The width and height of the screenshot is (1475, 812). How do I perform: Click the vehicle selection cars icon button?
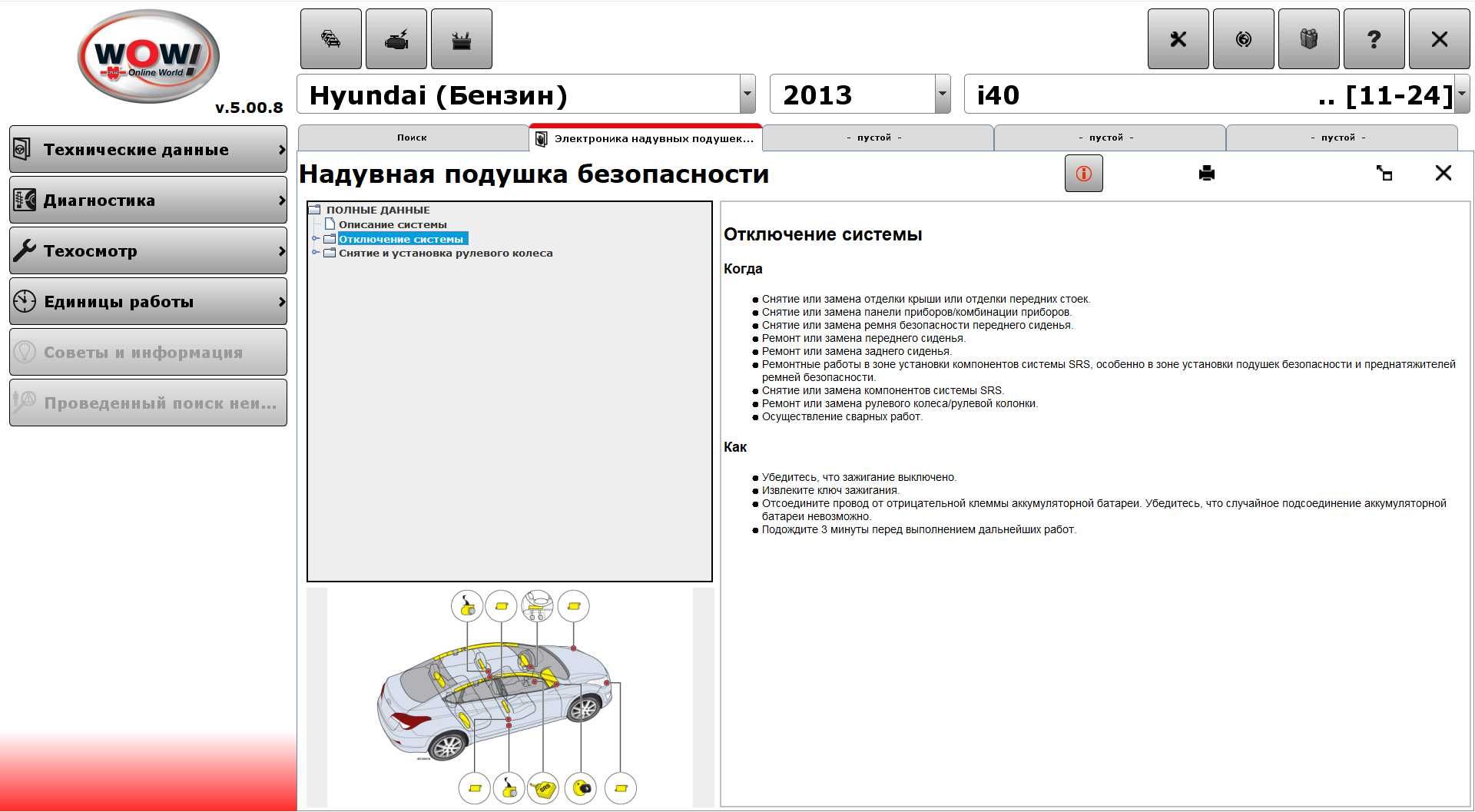click(x=331, y=39)
